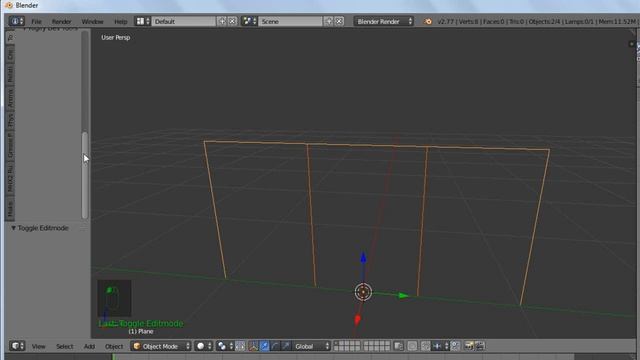Open the File menu
This screenshot has height=360, width=640.
coord(37,21)
